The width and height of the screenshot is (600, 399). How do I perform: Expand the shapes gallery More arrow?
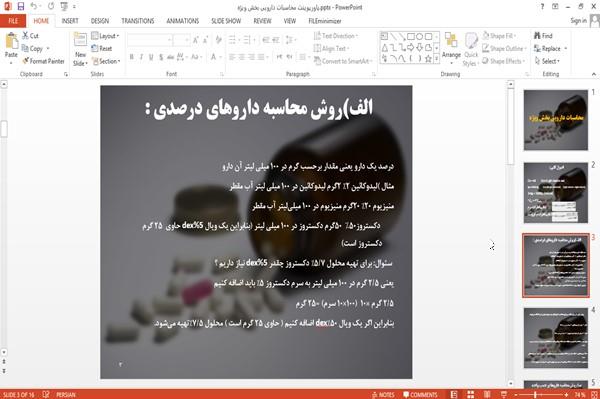(436, 59)
